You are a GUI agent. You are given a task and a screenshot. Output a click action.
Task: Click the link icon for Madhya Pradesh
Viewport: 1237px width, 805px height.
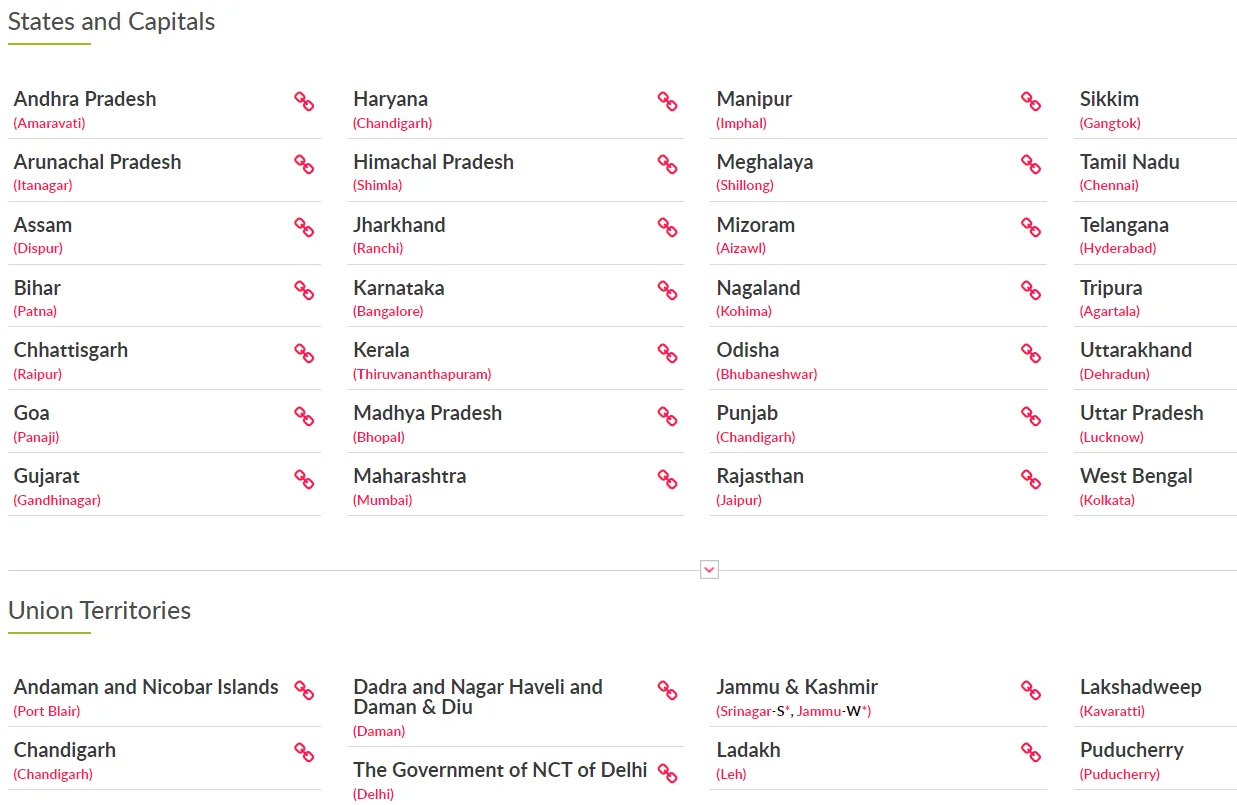coord(667,415)
